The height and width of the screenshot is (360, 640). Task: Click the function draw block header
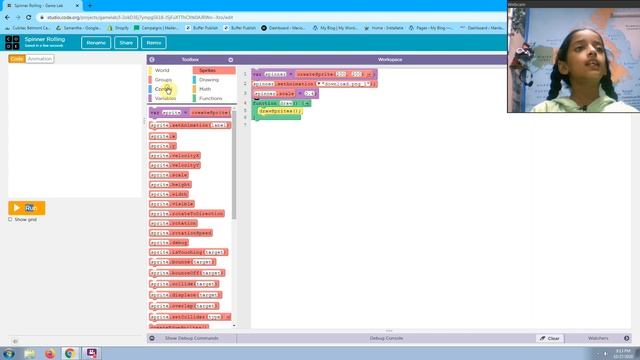coord(282,103)
